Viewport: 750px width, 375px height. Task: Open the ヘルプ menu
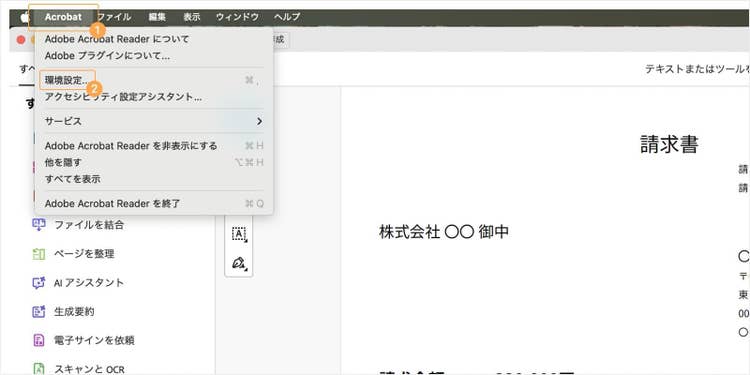[x=287, y=17]
